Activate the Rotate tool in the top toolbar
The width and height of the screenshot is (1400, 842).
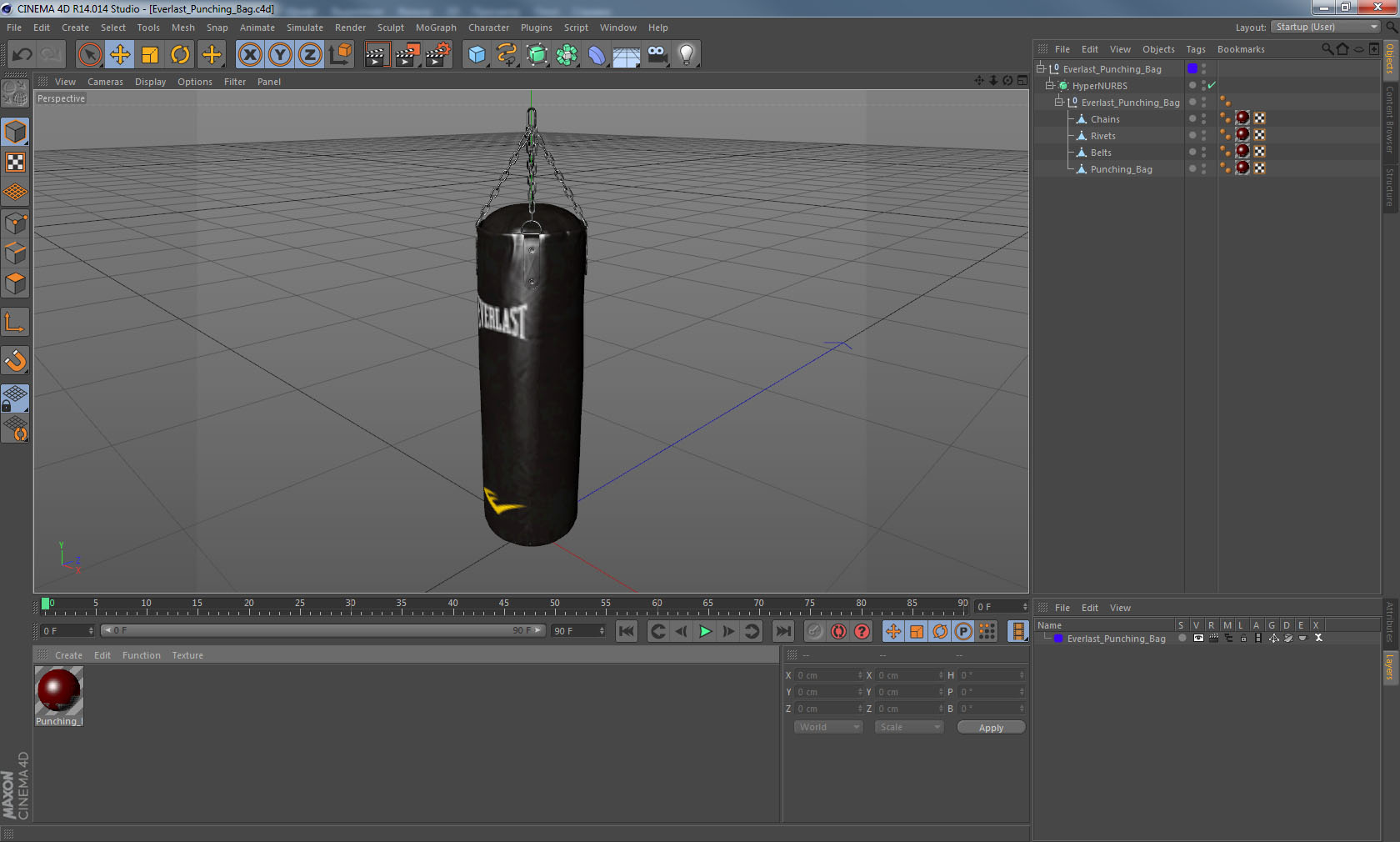tap(180, 55)
